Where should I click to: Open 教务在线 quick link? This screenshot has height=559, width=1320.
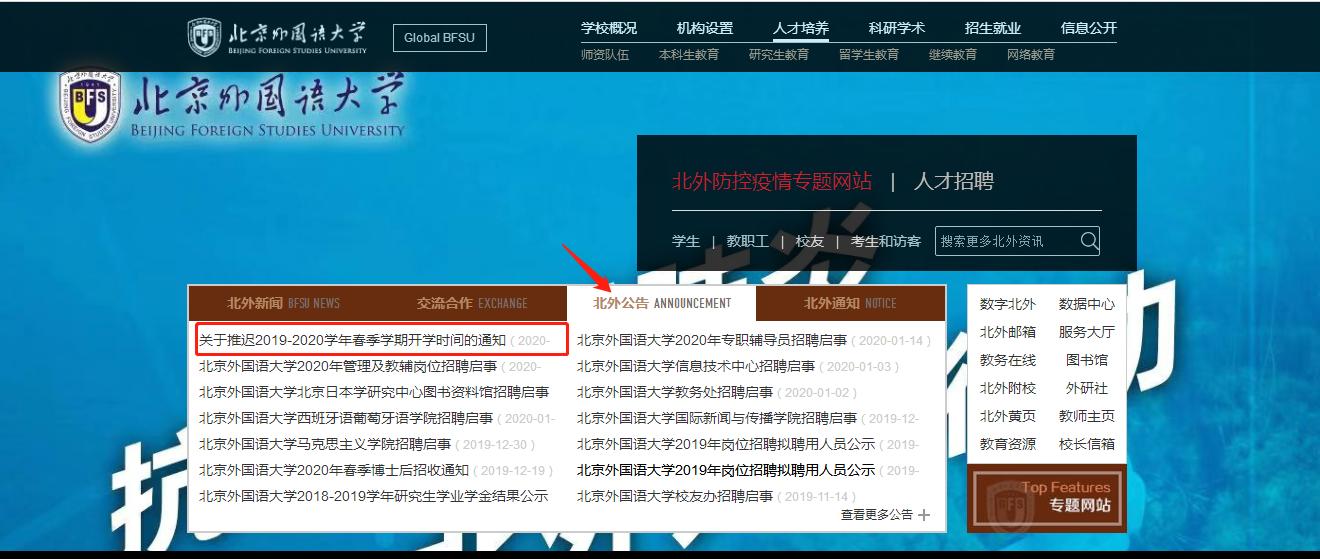click(1008, 360)
